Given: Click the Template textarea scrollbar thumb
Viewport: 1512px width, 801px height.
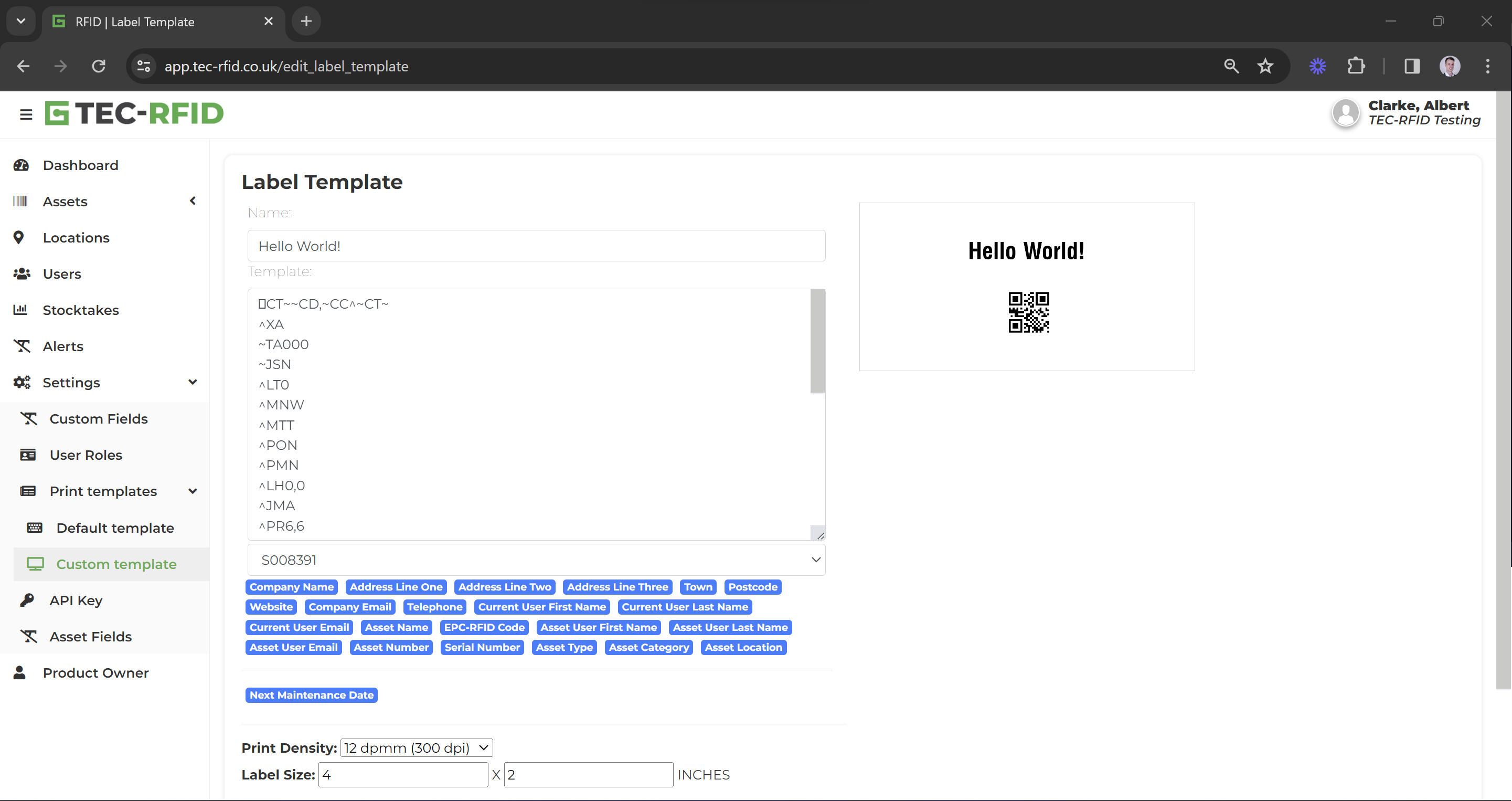Looking at the screenshot, I should tap(817, 341).
